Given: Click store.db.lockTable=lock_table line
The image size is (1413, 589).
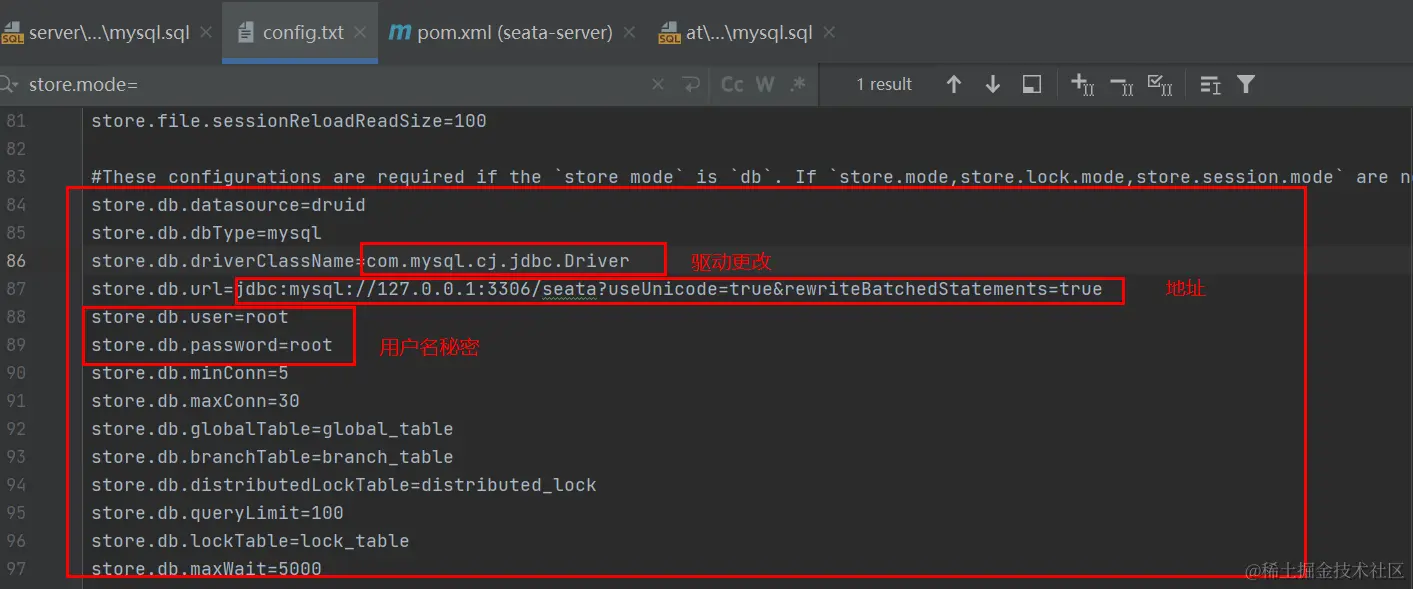Looking at the screenshot, I should [250, 541].
